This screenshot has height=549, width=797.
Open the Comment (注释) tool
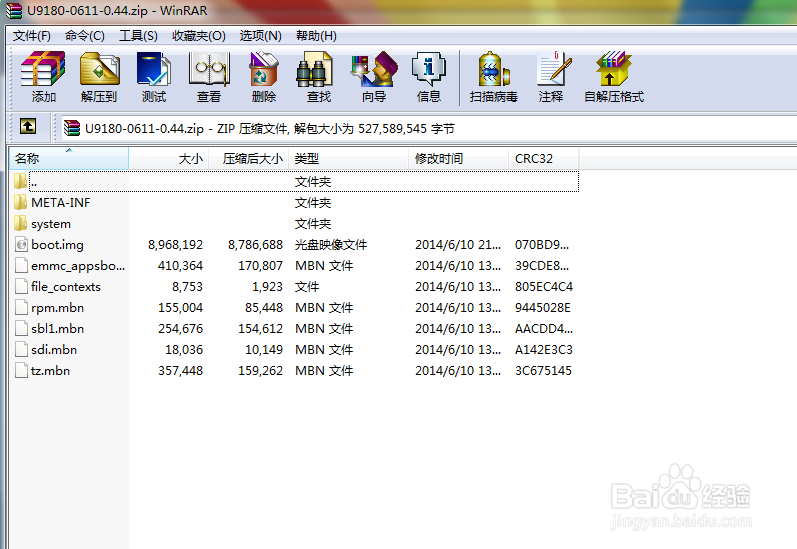(554, 69)
